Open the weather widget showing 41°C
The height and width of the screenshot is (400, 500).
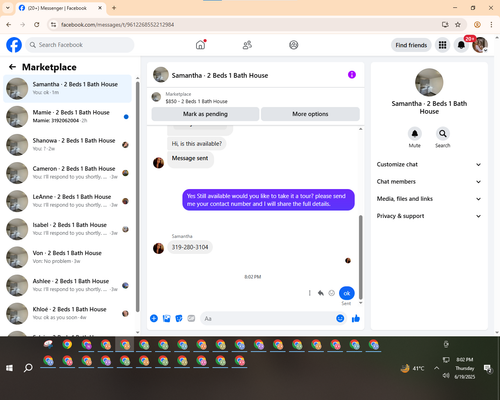(x=412, y=368)
